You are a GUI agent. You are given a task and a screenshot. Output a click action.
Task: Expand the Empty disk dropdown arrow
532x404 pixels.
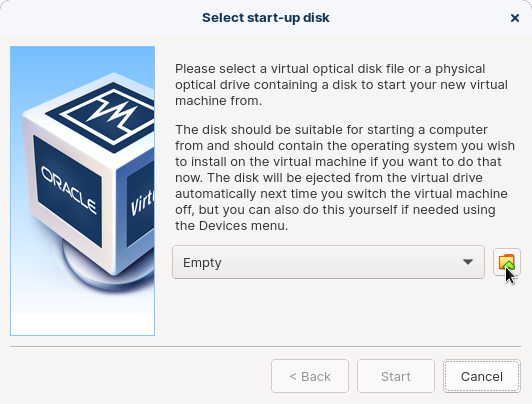click(x=468, y=262)
